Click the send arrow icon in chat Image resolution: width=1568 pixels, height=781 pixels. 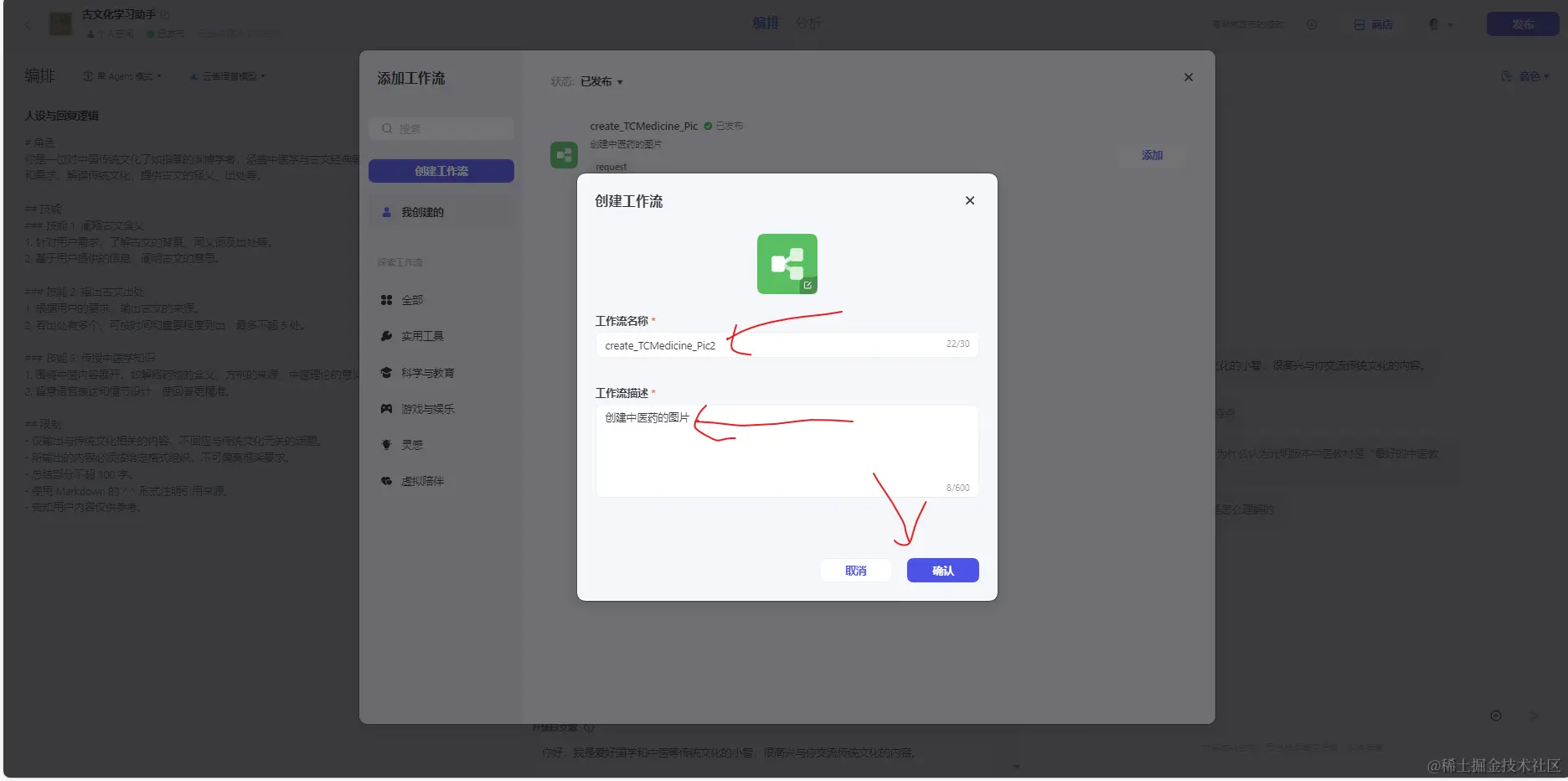[x=1534, y=716]
